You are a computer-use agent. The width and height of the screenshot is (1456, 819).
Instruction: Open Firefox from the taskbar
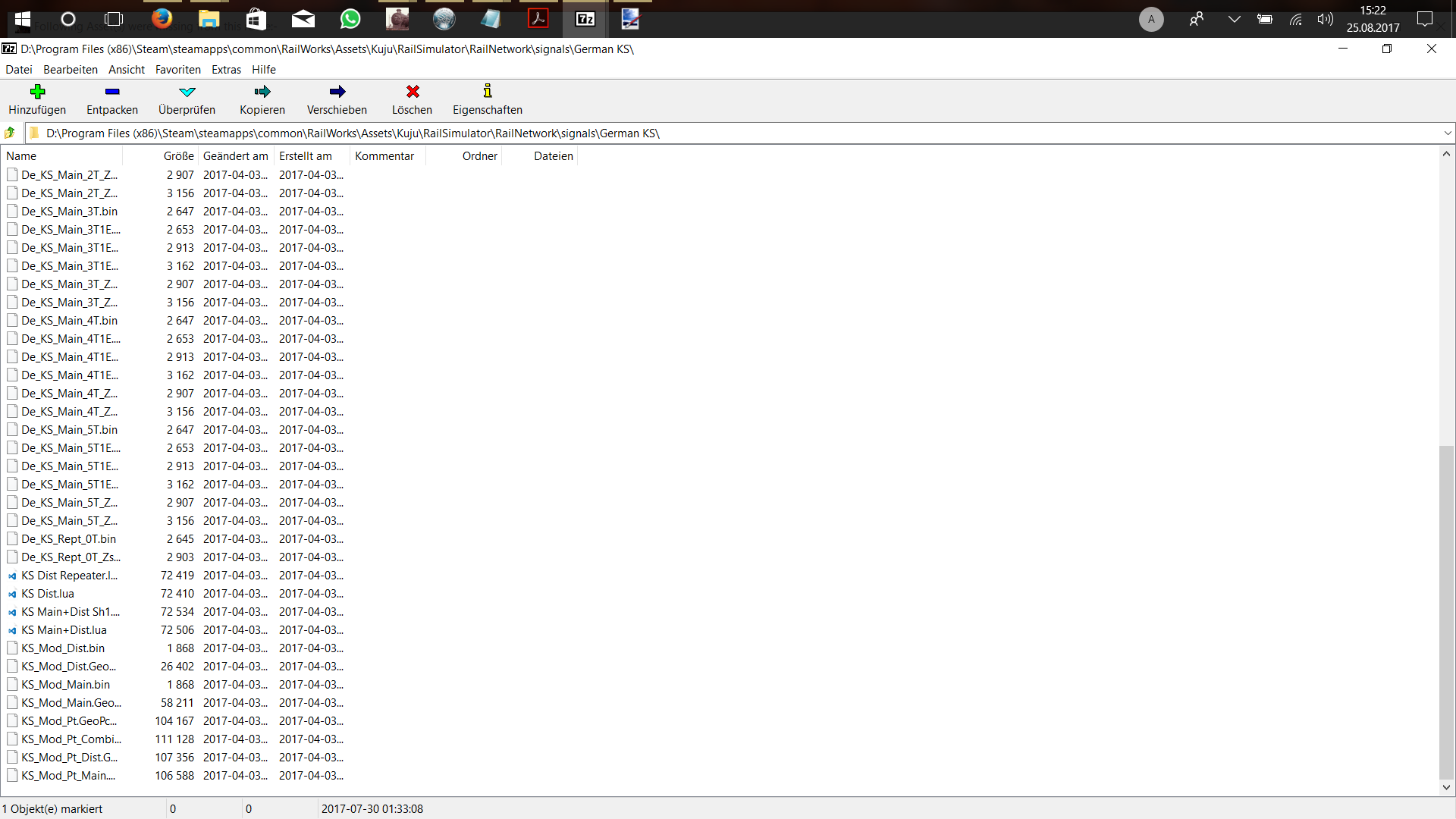pos(162,19)
